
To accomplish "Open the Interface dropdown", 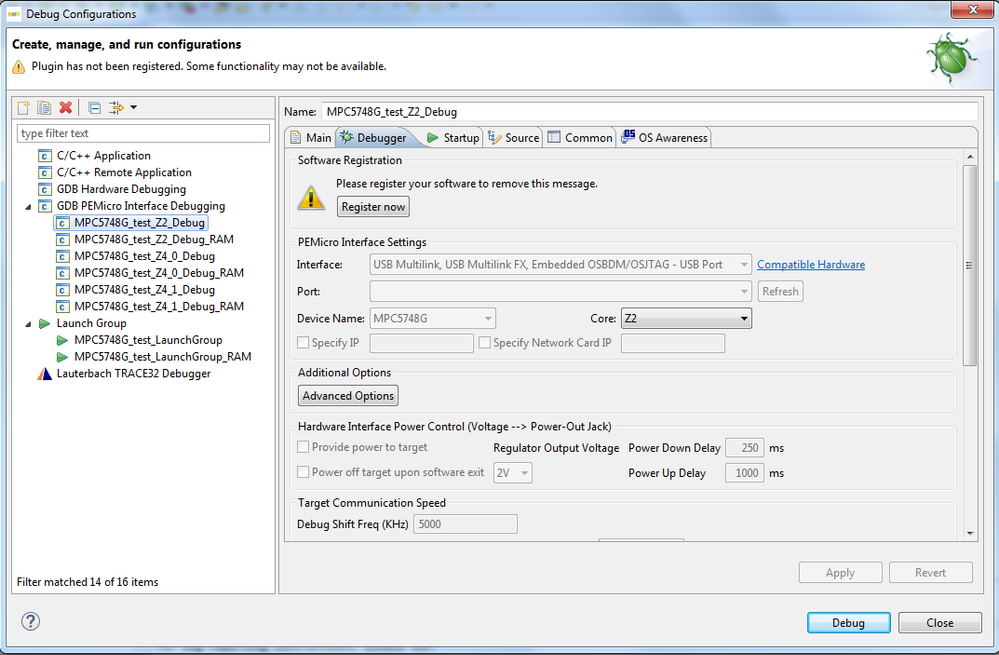I will click(x=561, y=264).
